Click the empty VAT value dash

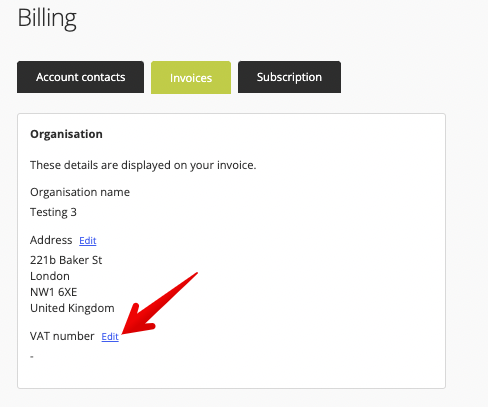[x=32, y=357]
